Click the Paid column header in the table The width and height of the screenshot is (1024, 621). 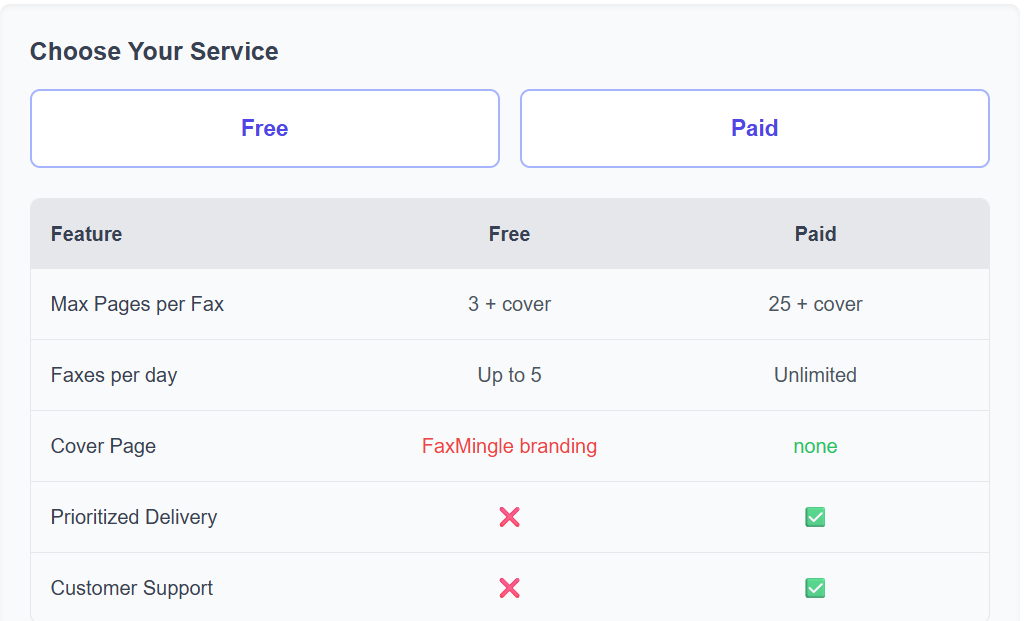815,234
